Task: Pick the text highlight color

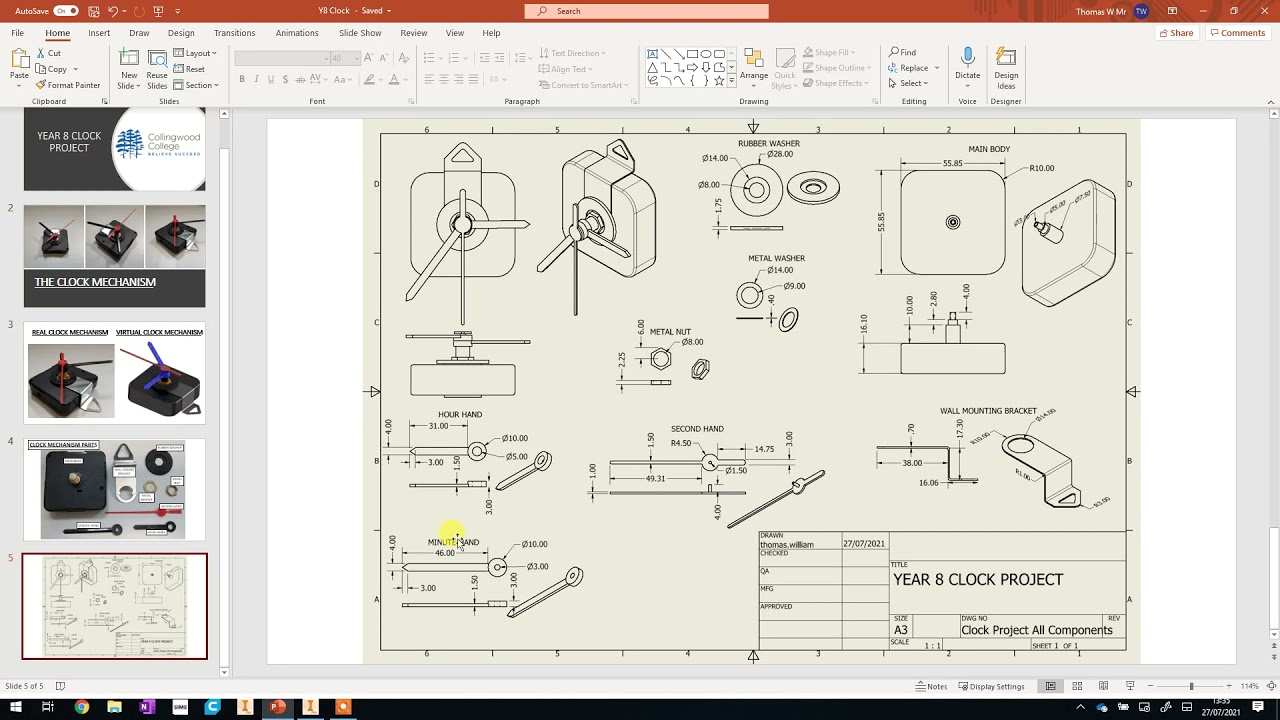Action: pos(369,79)
